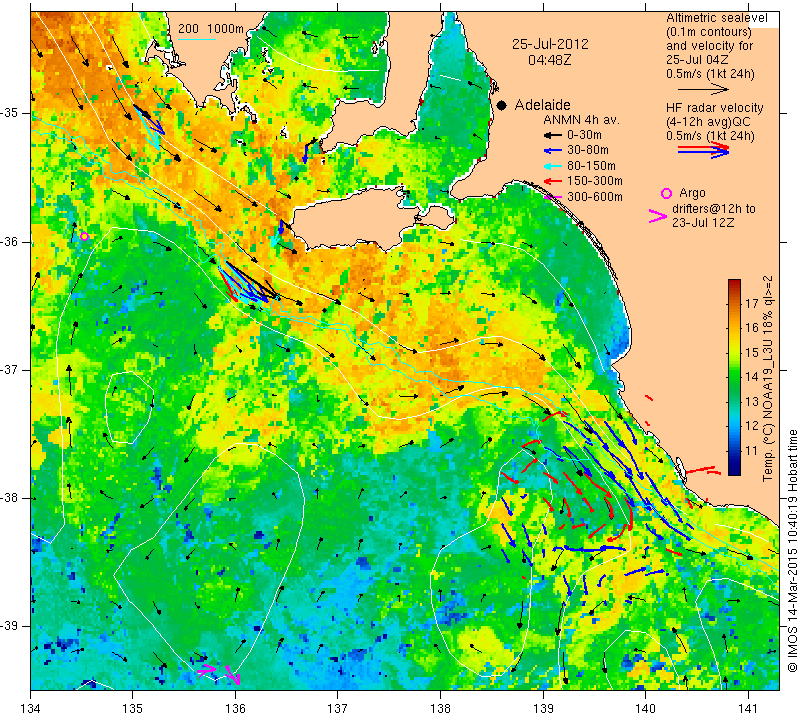Click the HF radar red-blue scale arrow
800x720 pixels.
[703, 150]
